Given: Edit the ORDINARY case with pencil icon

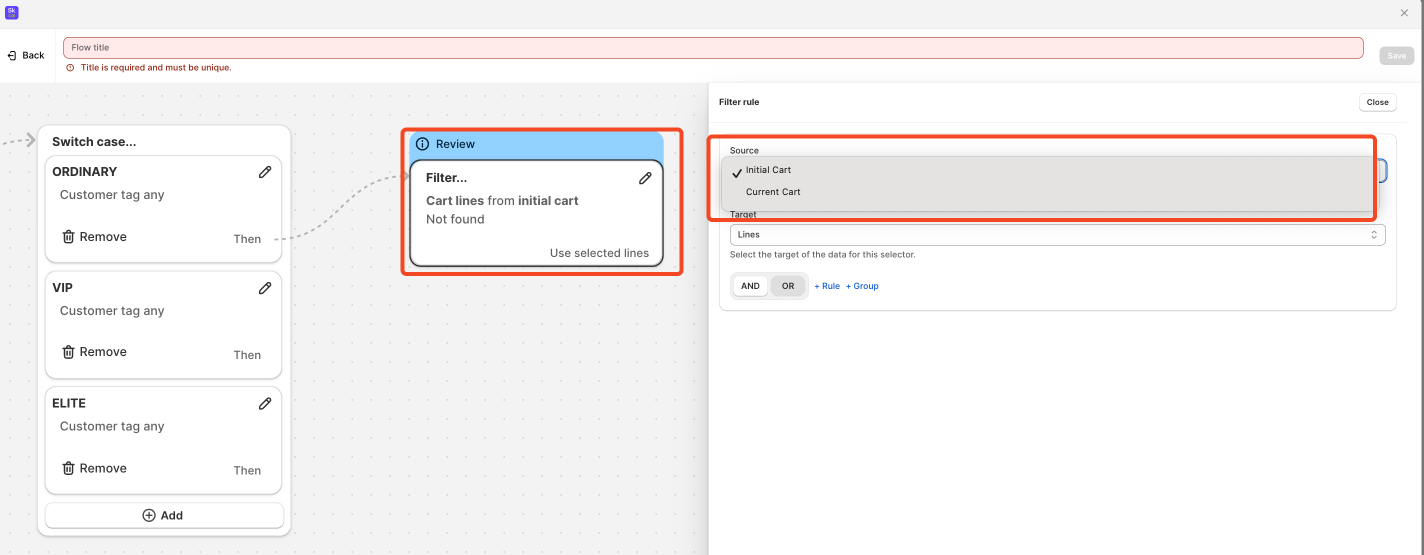Looking at the screenshot, I should 265,172.
